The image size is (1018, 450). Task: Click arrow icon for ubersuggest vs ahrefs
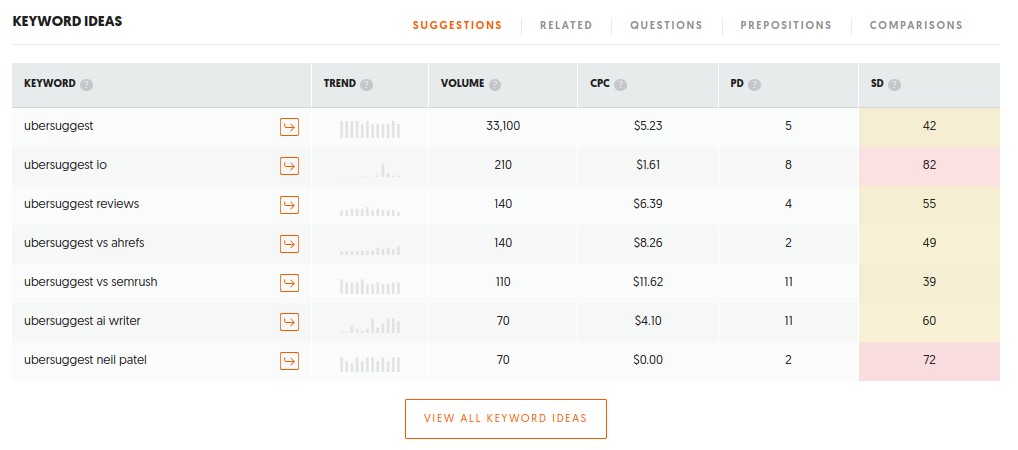[x=289, y=244]
